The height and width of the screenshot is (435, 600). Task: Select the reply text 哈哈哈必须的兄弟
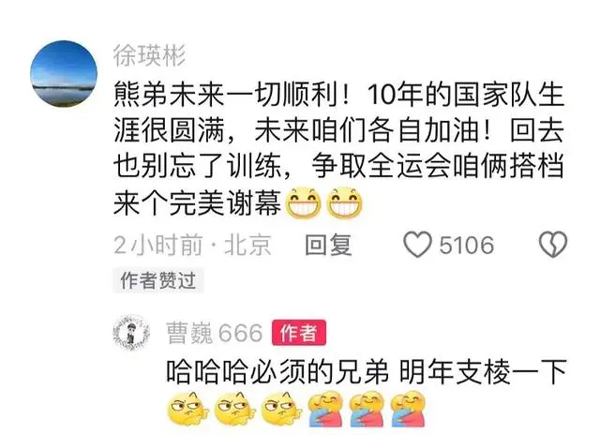[277, 371]
